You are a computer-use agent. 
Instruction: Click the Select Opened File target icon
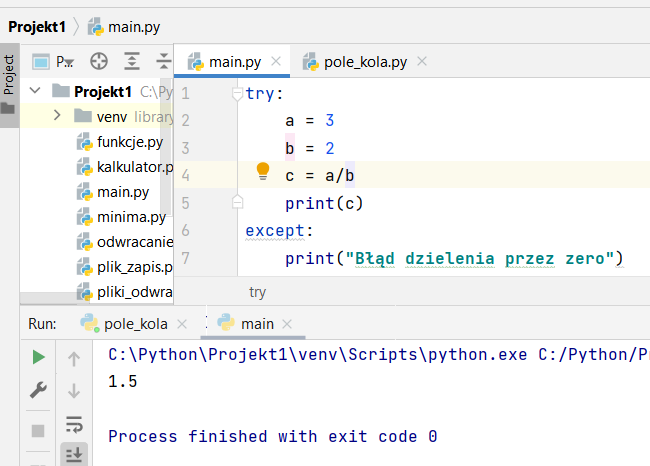[99, 61]
